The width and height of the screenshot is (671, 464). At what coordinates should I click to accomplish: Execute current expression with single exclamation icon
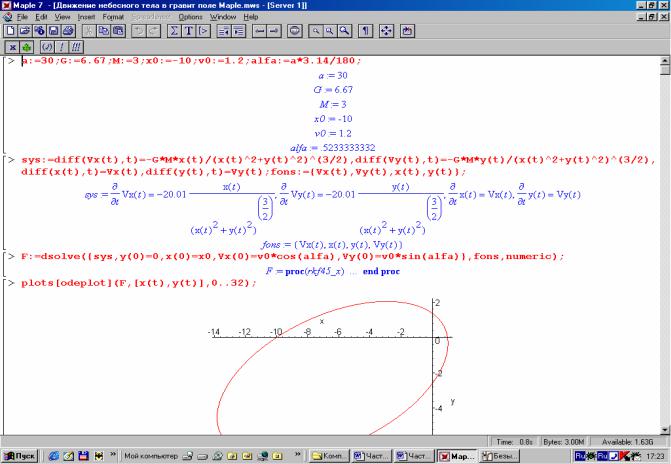pos(62,47)
